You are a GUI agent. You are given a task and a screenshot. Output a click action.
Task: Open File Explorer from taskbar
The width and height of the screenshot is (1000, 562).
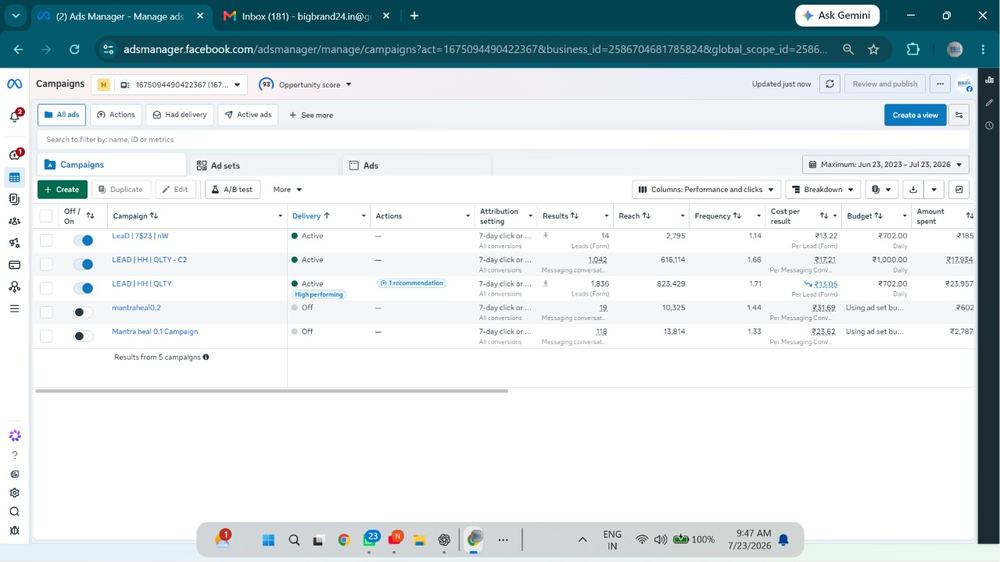(x=419, y=540)
